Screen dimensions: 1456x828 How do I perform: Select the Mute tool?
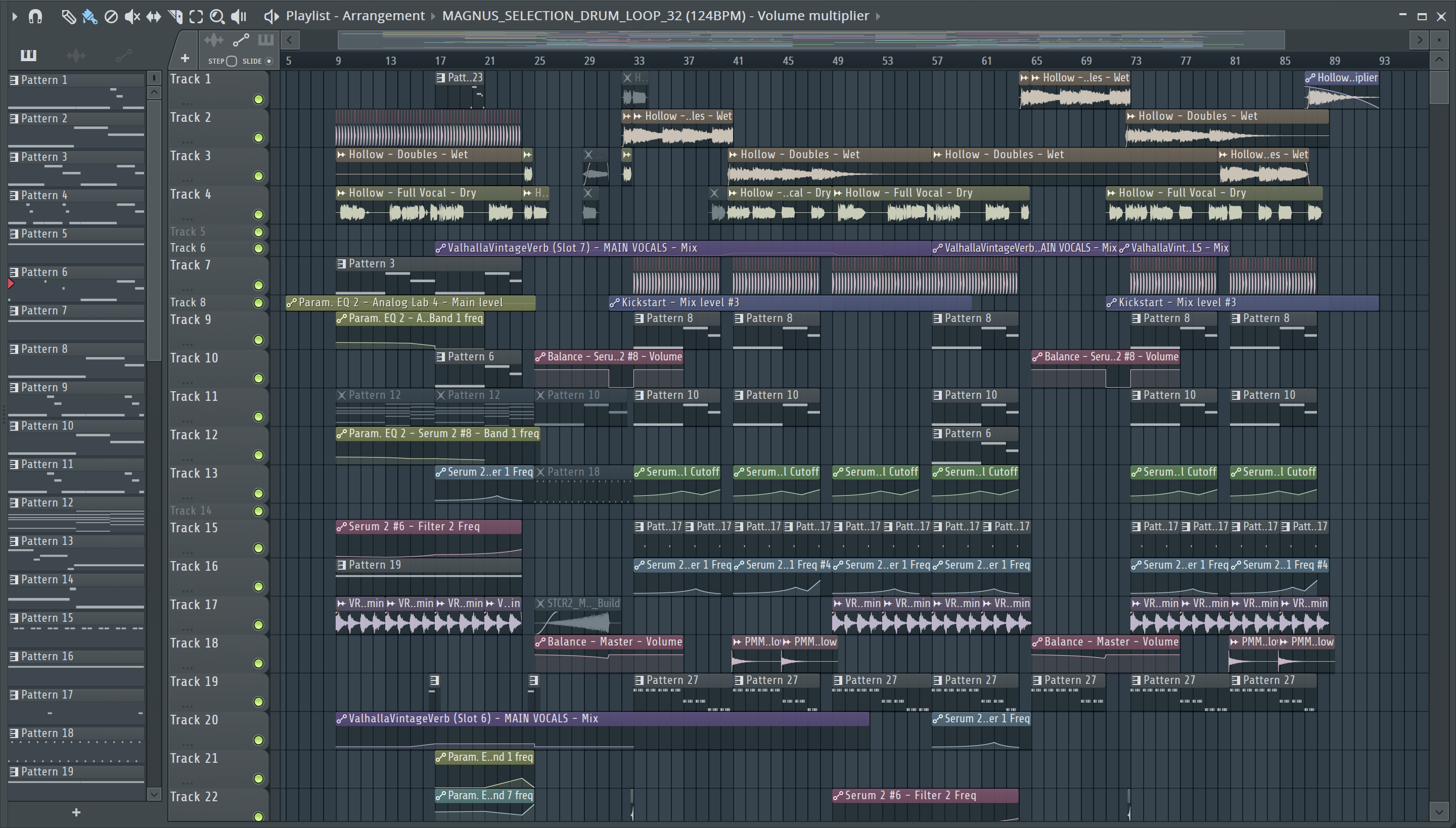[132, 17]
